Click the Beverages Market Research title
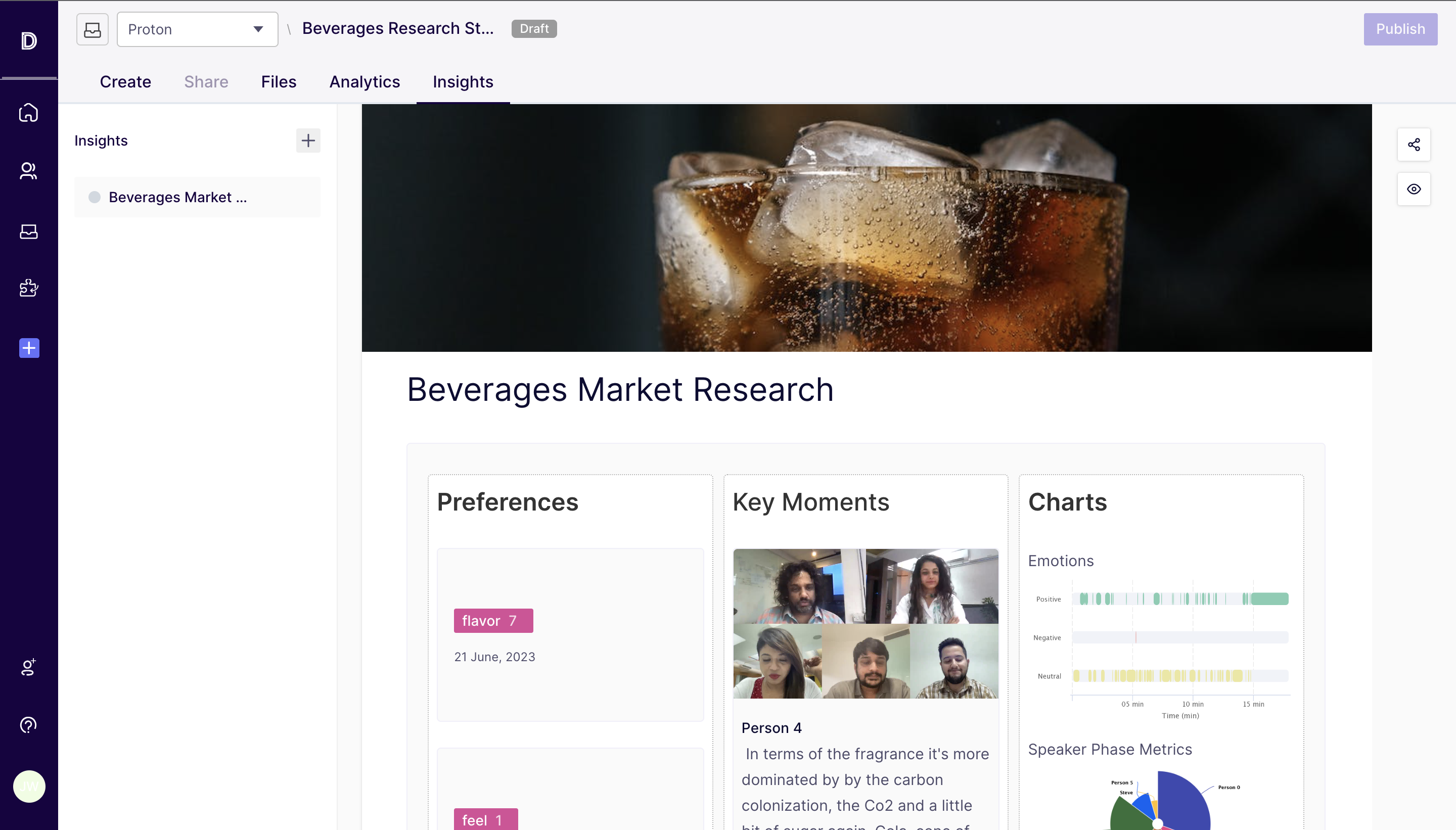 click(x=620, y=389)
